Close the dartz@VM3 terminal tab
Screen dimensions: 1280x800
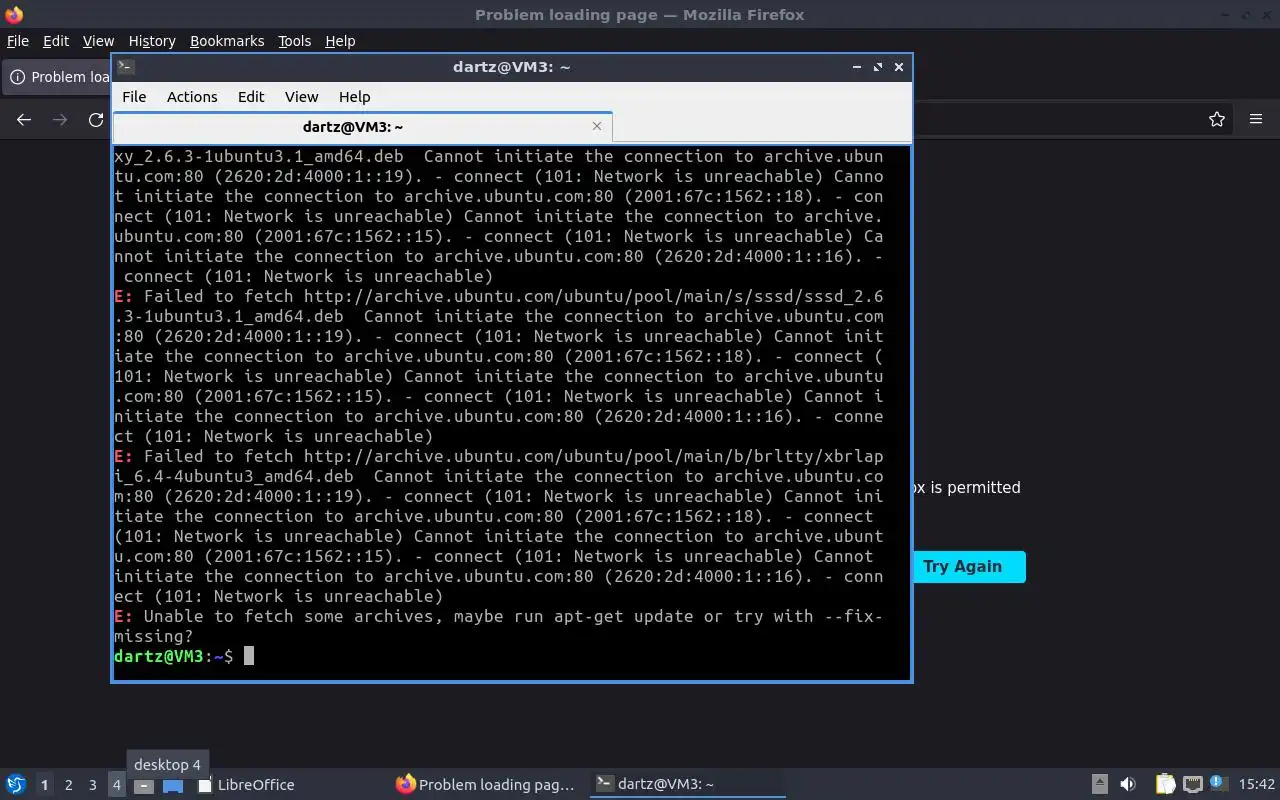(x=597, y=126)
